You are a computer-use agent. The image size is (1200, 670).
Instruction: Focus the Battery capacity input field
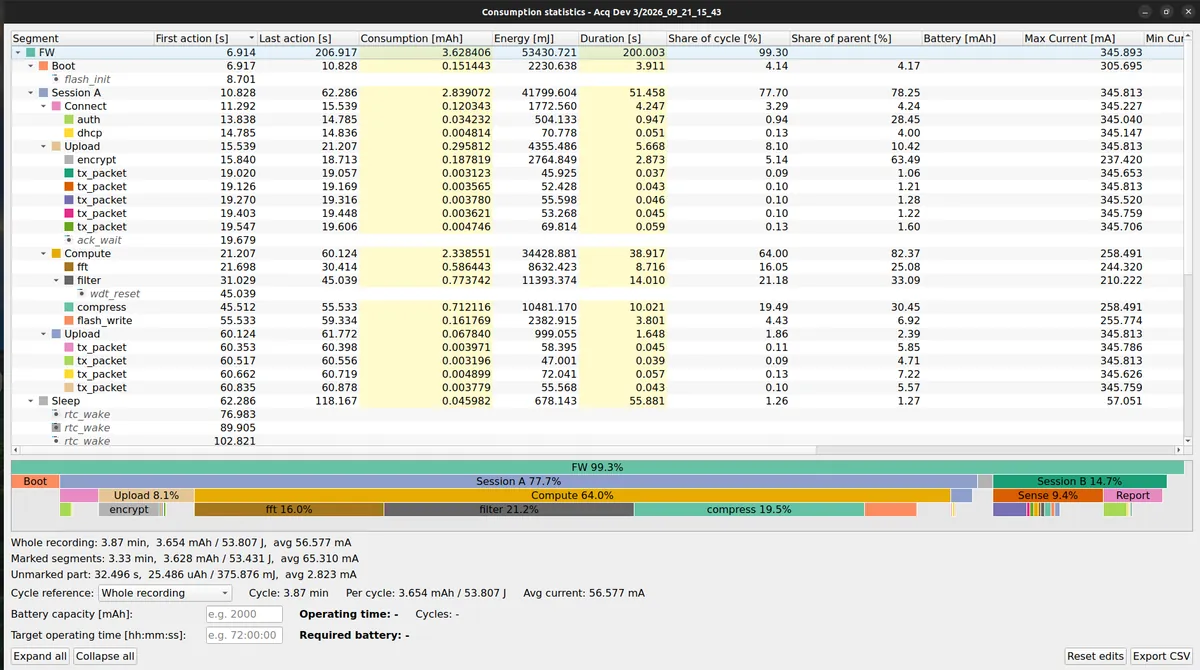tap(244, 614)
